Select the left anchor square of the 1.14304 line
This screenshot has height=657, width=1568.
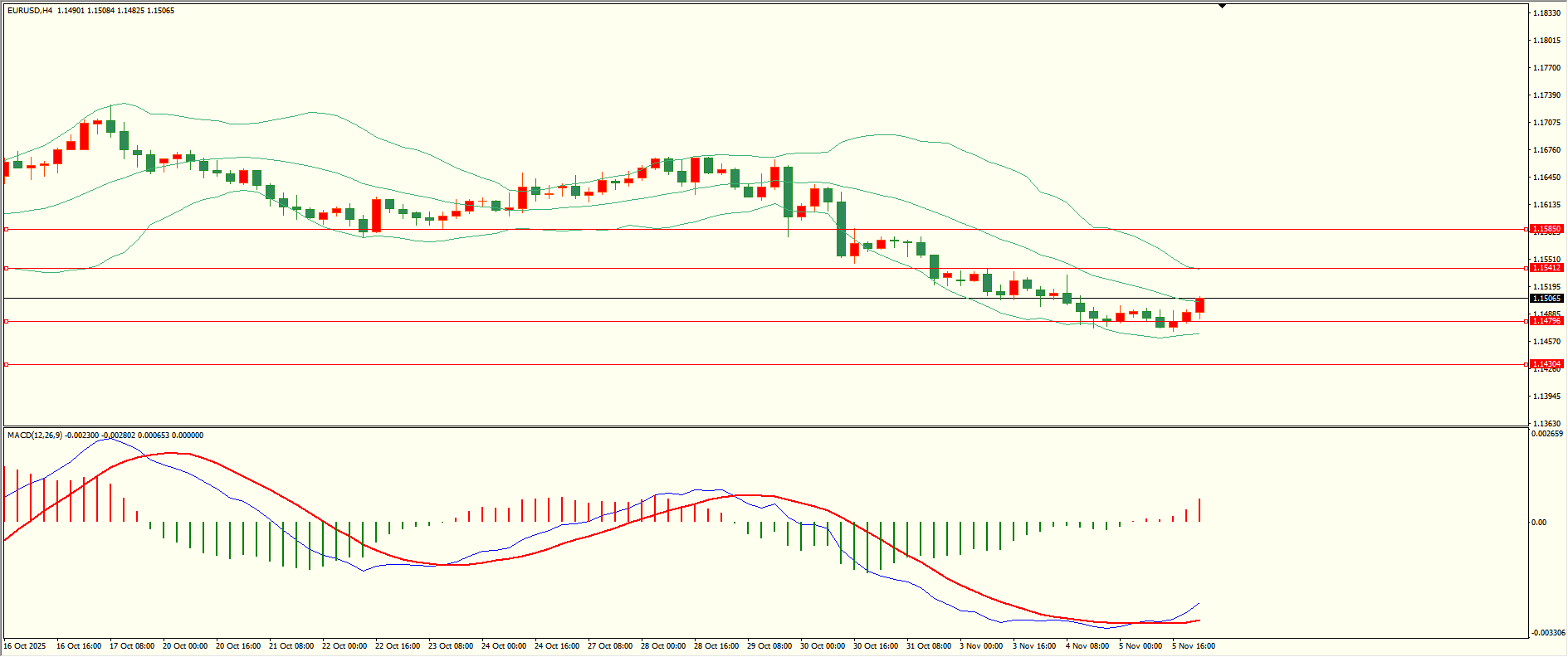(7, 364)
